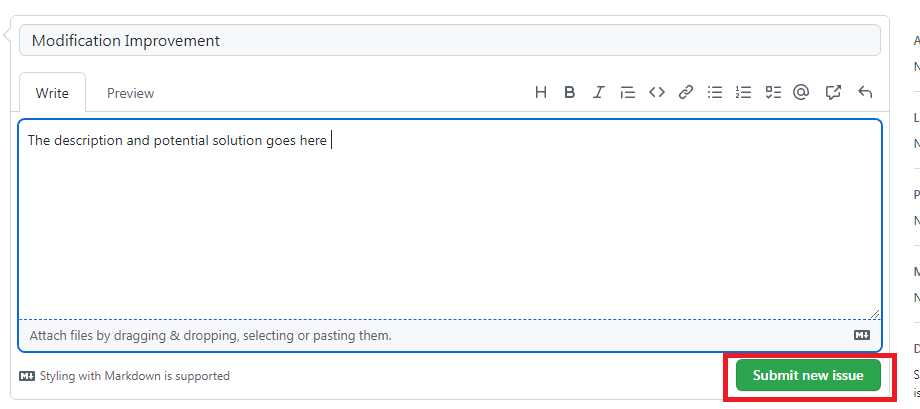Insert a bulleted list
The height and width of the screenshot is (409, 920).
pyautogui.click(x=715, y=93)
